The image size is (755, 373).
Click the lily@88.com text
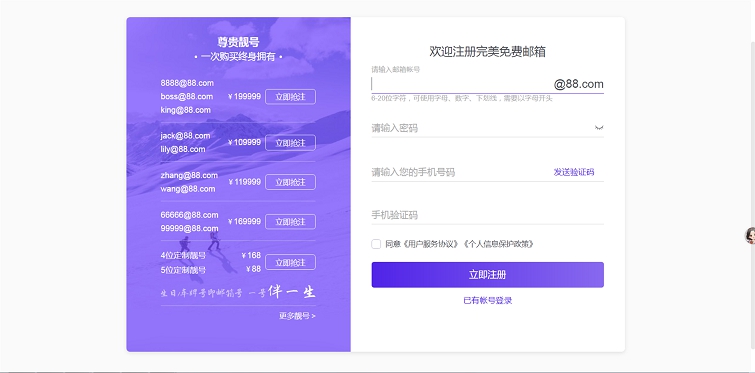182,149
